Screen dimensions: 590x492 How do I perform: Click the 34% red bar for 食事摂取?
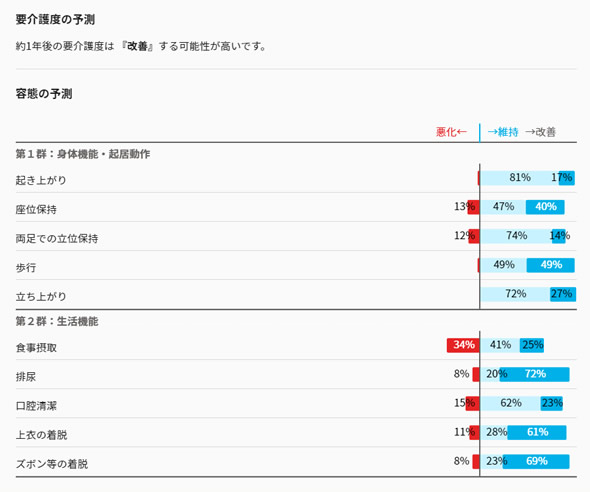[463, 345]
